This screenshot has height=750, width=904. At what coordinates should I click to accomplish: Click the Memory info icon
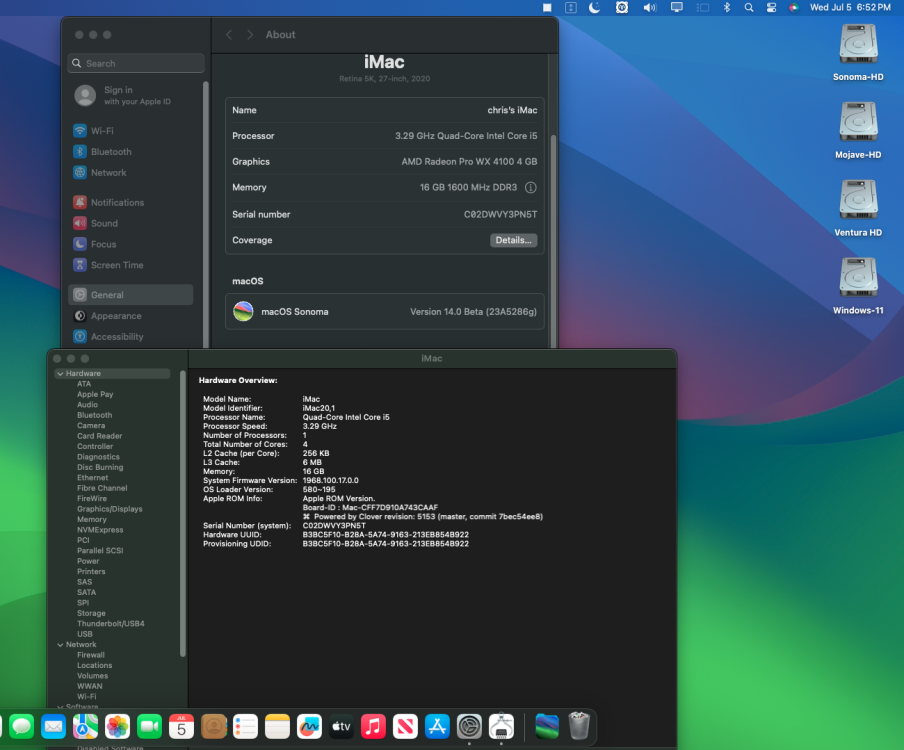[x=530, y=187]
